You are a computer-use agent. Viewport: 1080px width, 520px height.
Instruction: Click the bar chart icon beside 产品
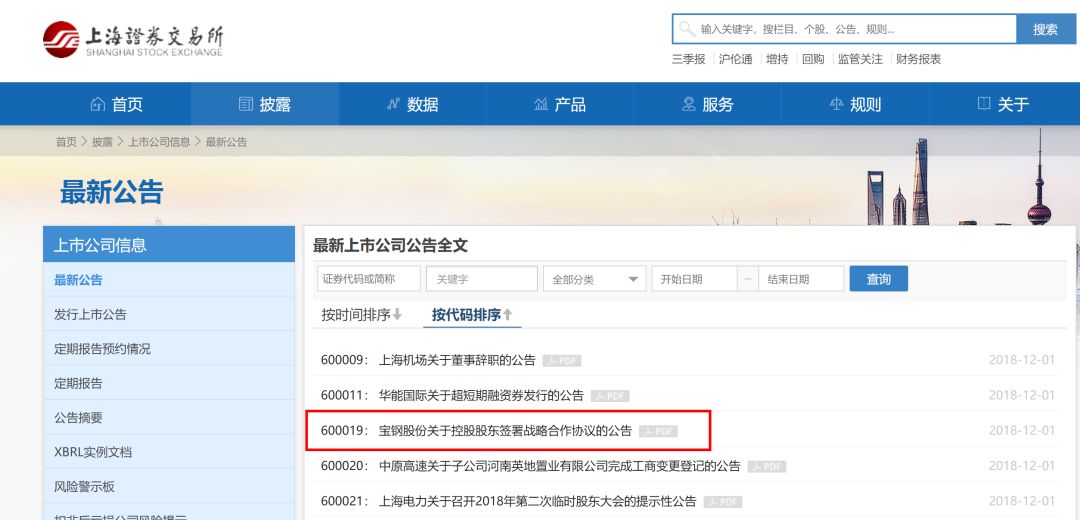pos(541,104)
